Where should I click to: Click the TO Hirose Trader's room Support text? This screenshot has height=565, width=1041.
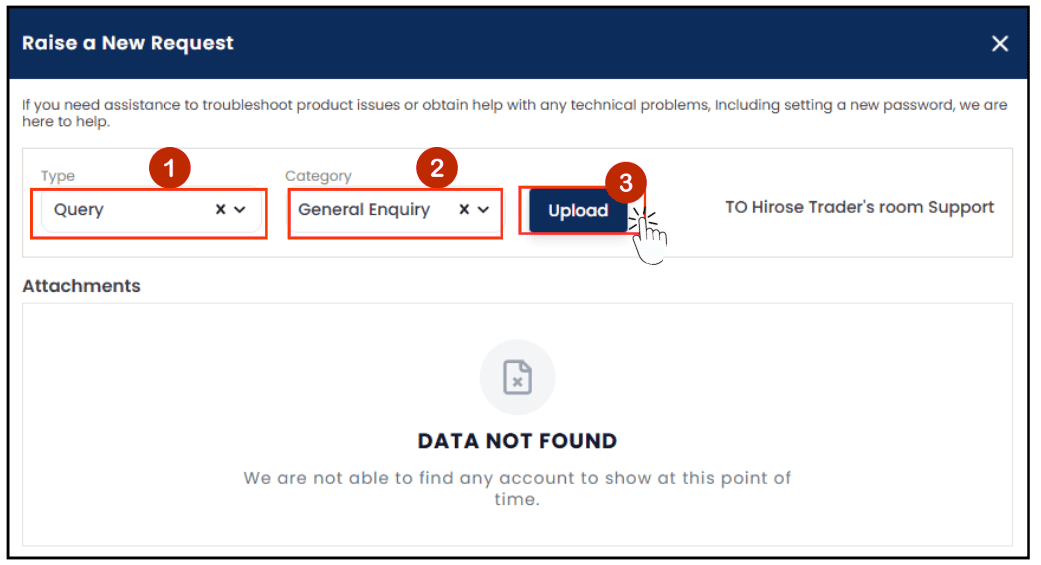[859, 207]
